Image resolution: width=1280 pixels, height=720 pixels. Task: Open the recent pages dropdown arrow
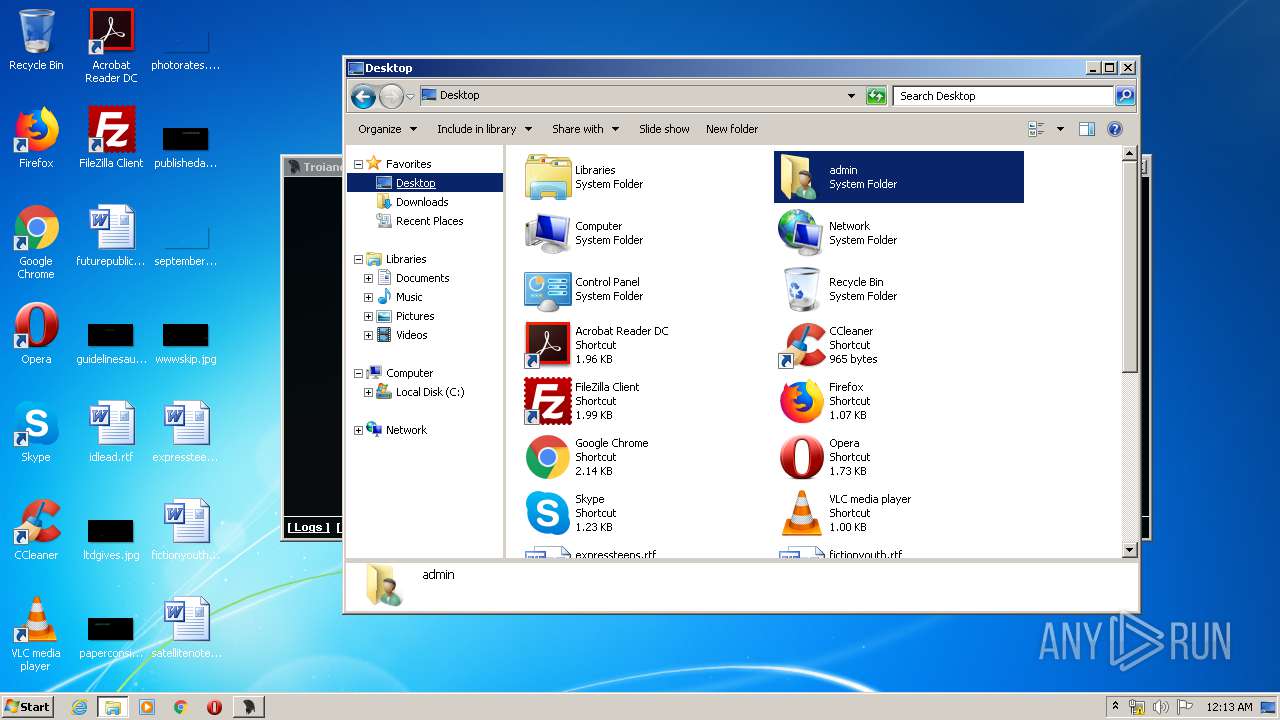[x=410, y=97]
